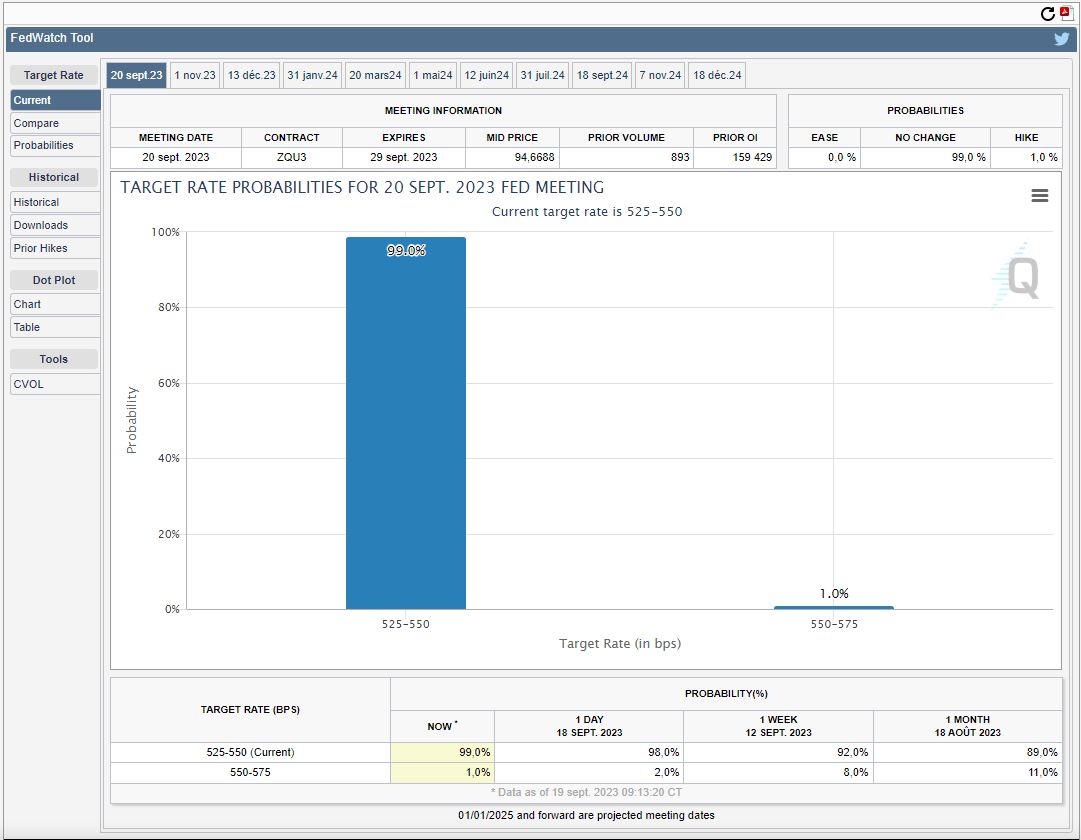Click the refresh icon at top right
This screenshot has height=840, width=1081.
pos(1047,14)
